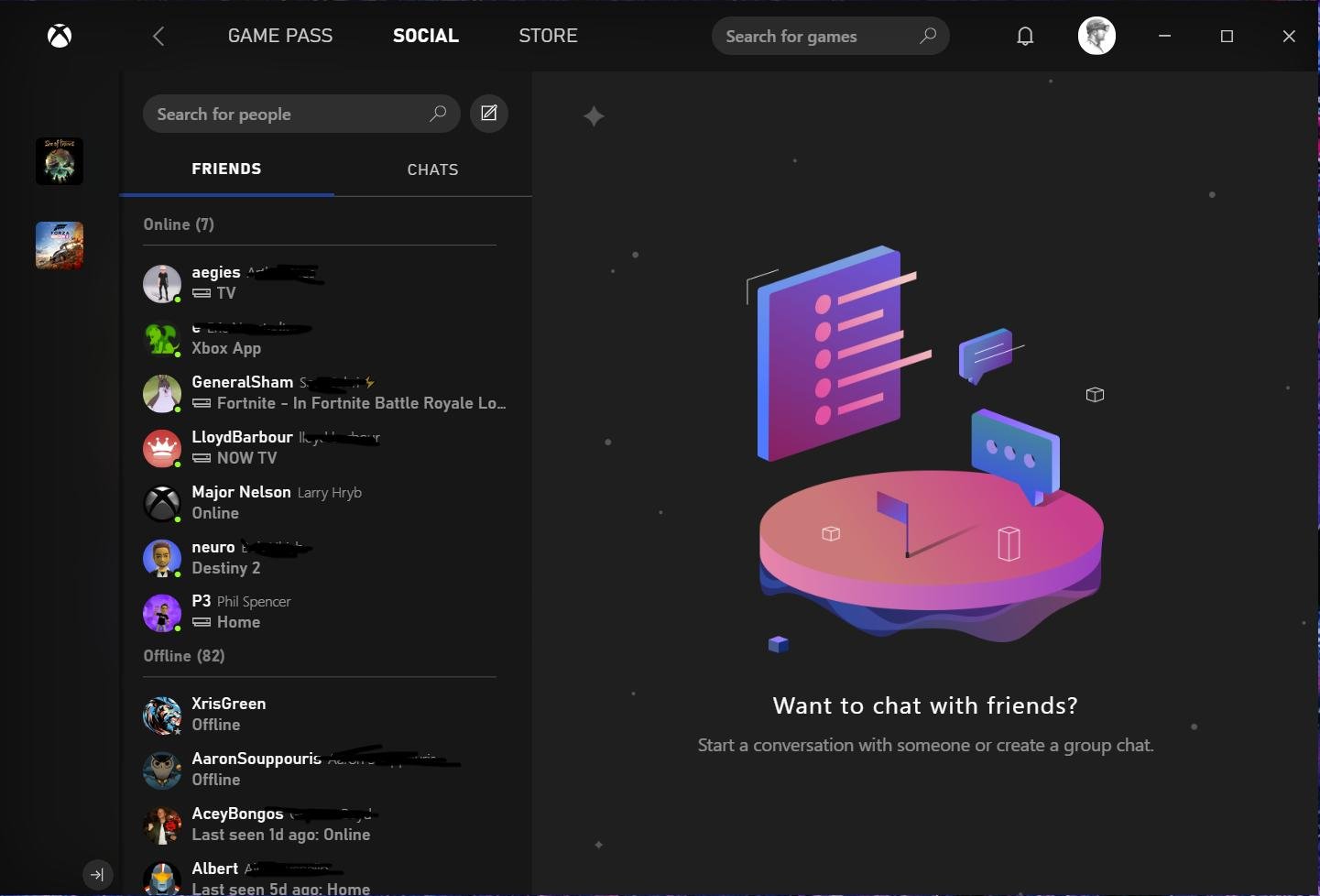The height and width of the screenshot is (896, 1320).
Task: Open the Game Pass tab
Action: (280, 36)
